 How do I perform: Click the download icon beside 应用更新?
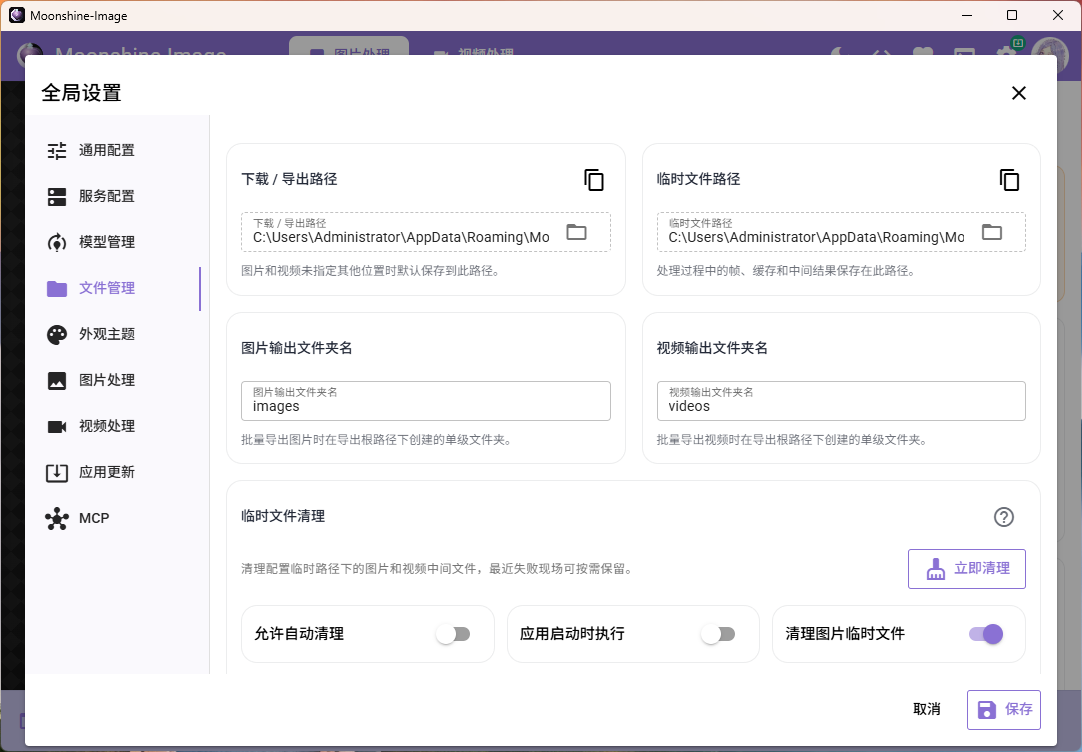tap(57, 473)
